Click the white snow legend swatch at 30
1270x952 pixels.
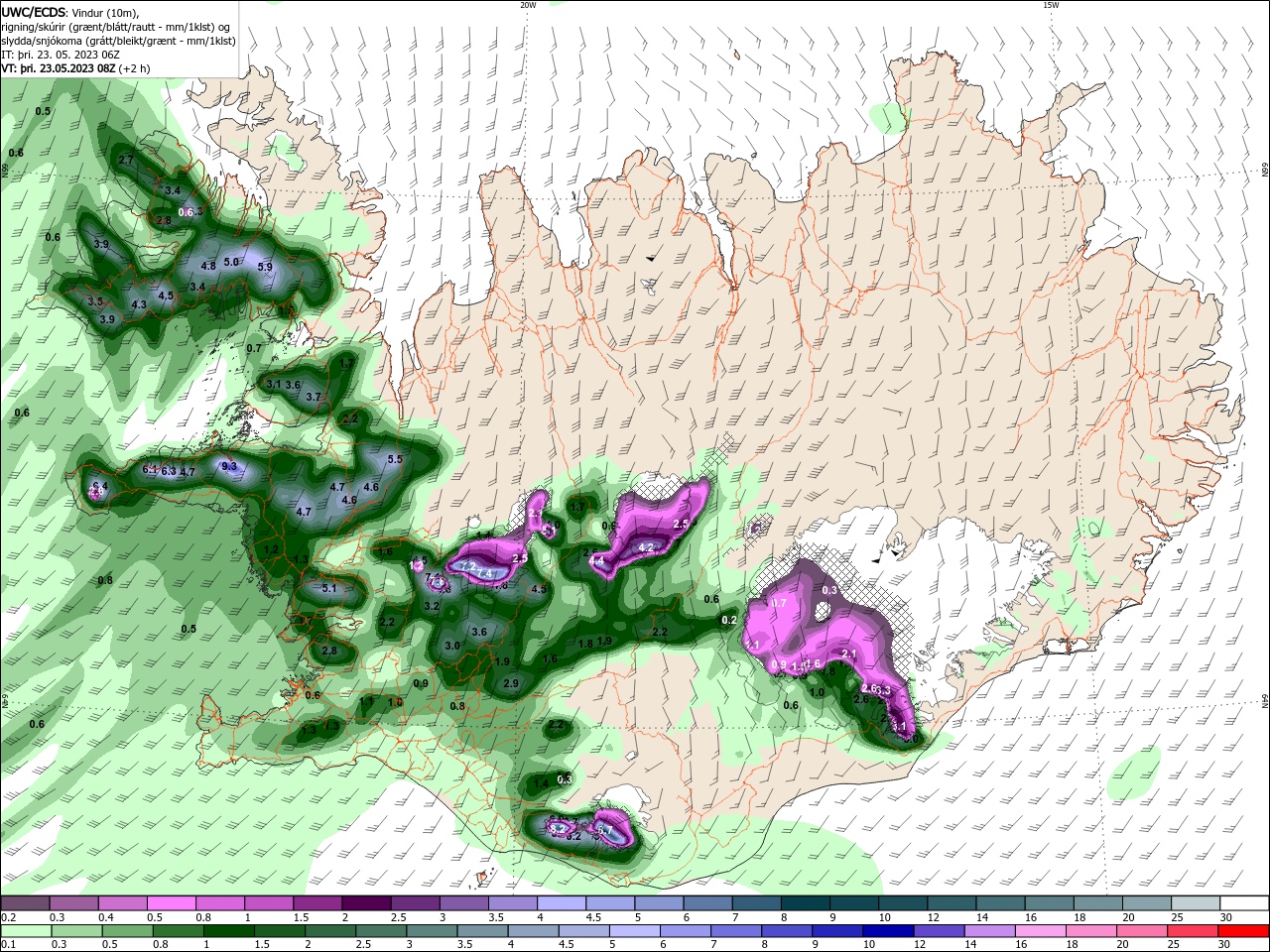[1245, 903]
